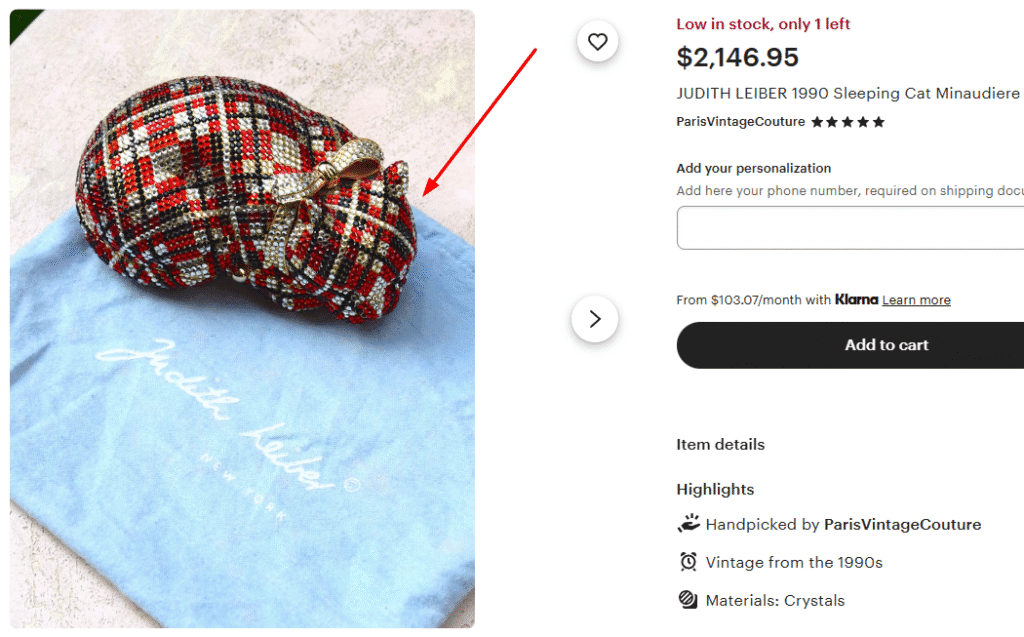Go to next product photo with arrow
The height and width of the screenshot is (637, 1024).
tap(594, 319)
